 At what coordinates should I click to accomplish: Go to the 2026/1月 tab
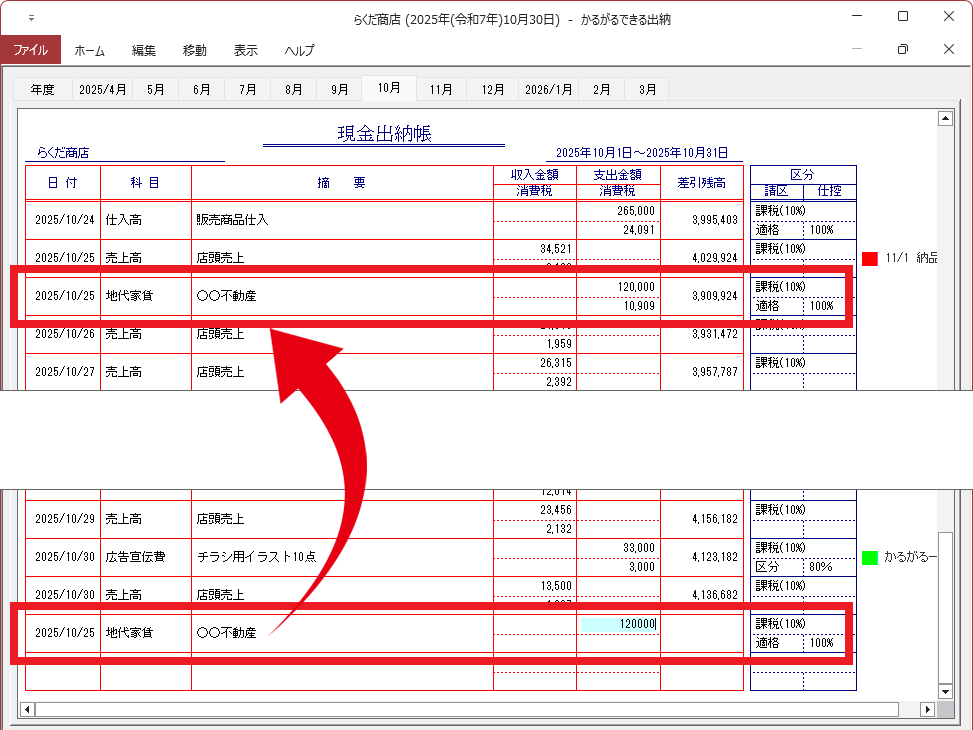pyautogui.click(x=549, y=89)
